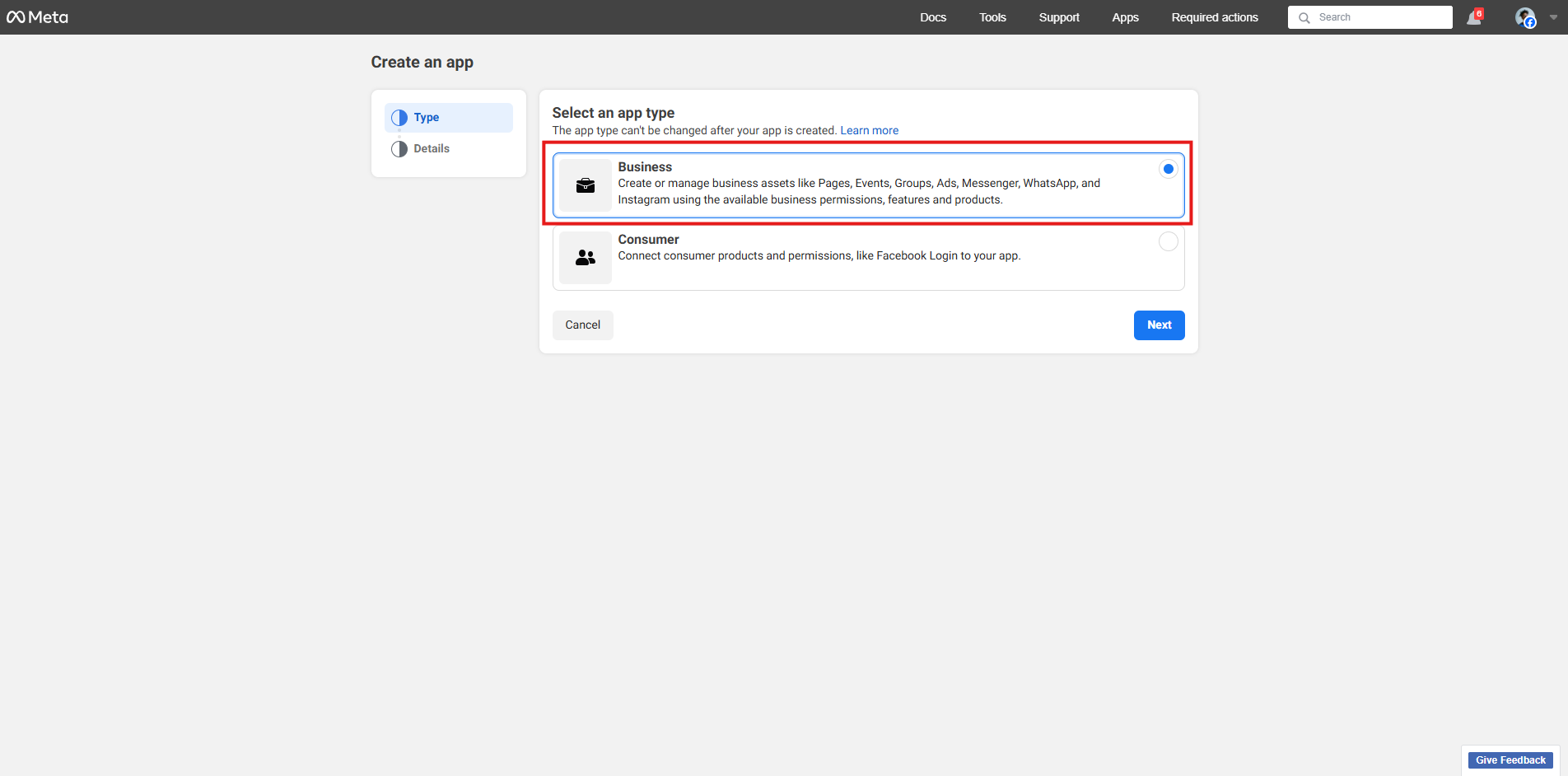
Task: Click the Next button
Action: pyautogui.click(x=1159, y=325)
